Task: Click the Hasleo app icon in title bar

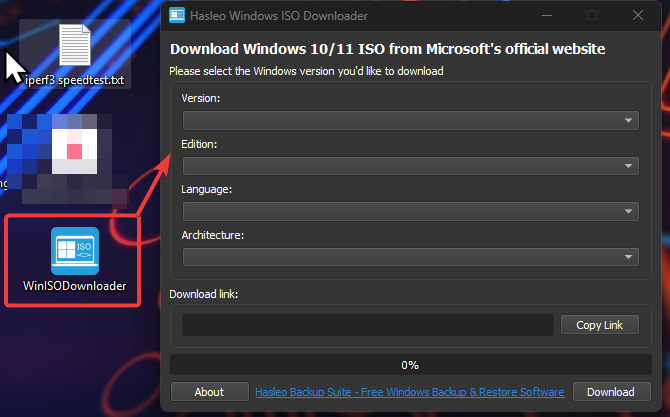Action: [x=177, y=15]
